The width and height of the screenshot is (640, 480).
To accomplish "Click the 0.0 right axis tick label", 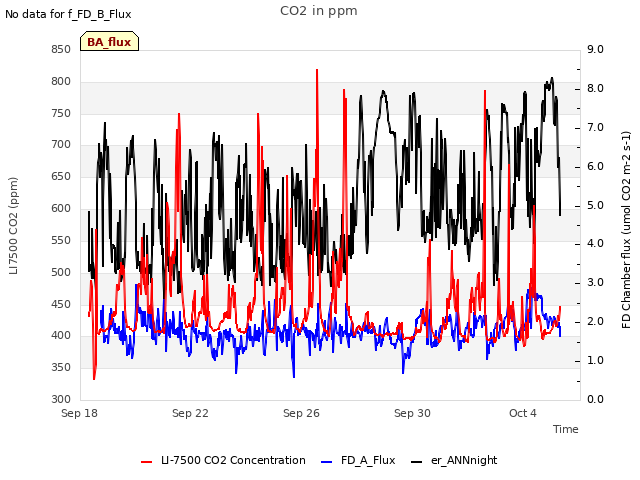I will pyautogui.click(x=596, y=399).
